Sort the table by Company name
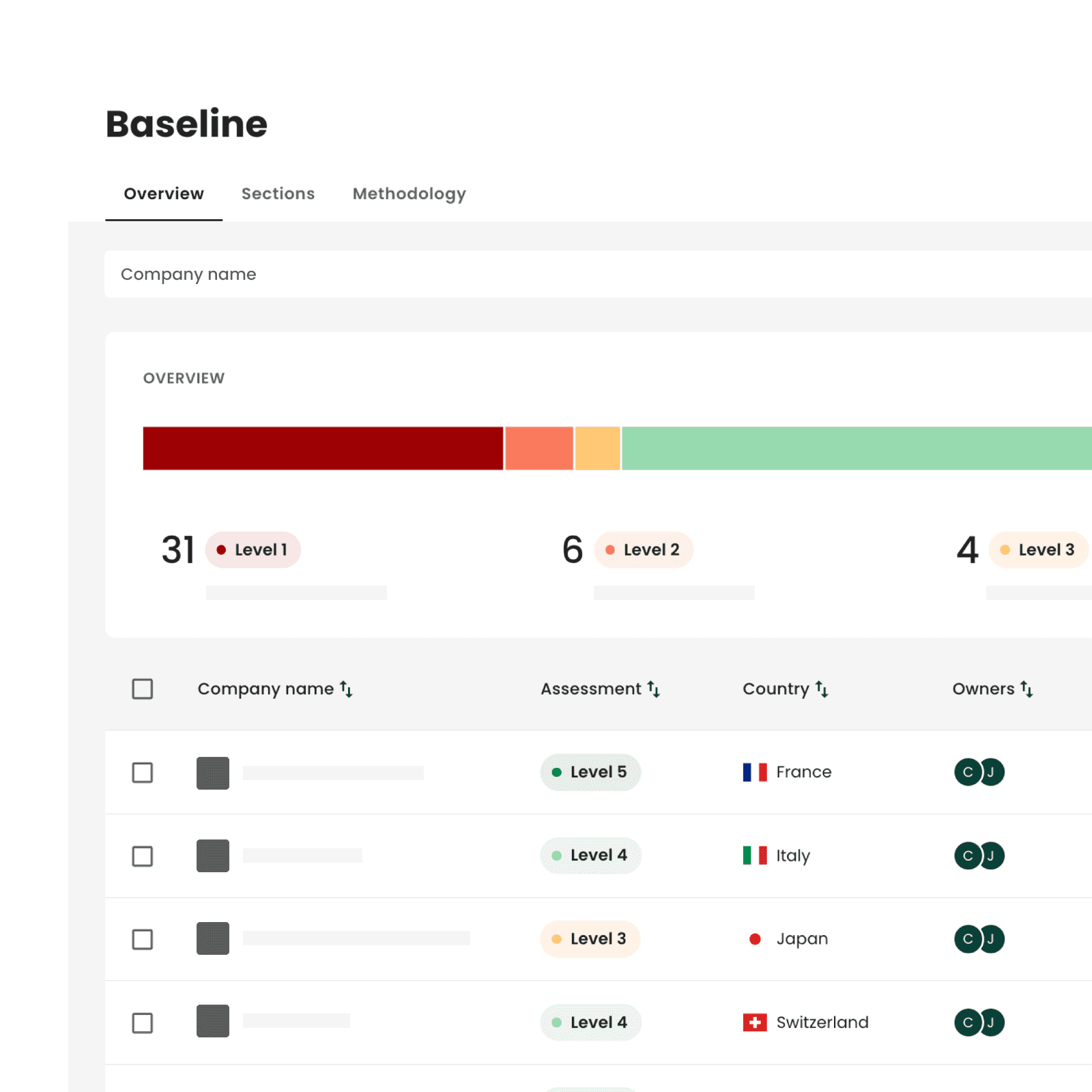 coord(347,689)
